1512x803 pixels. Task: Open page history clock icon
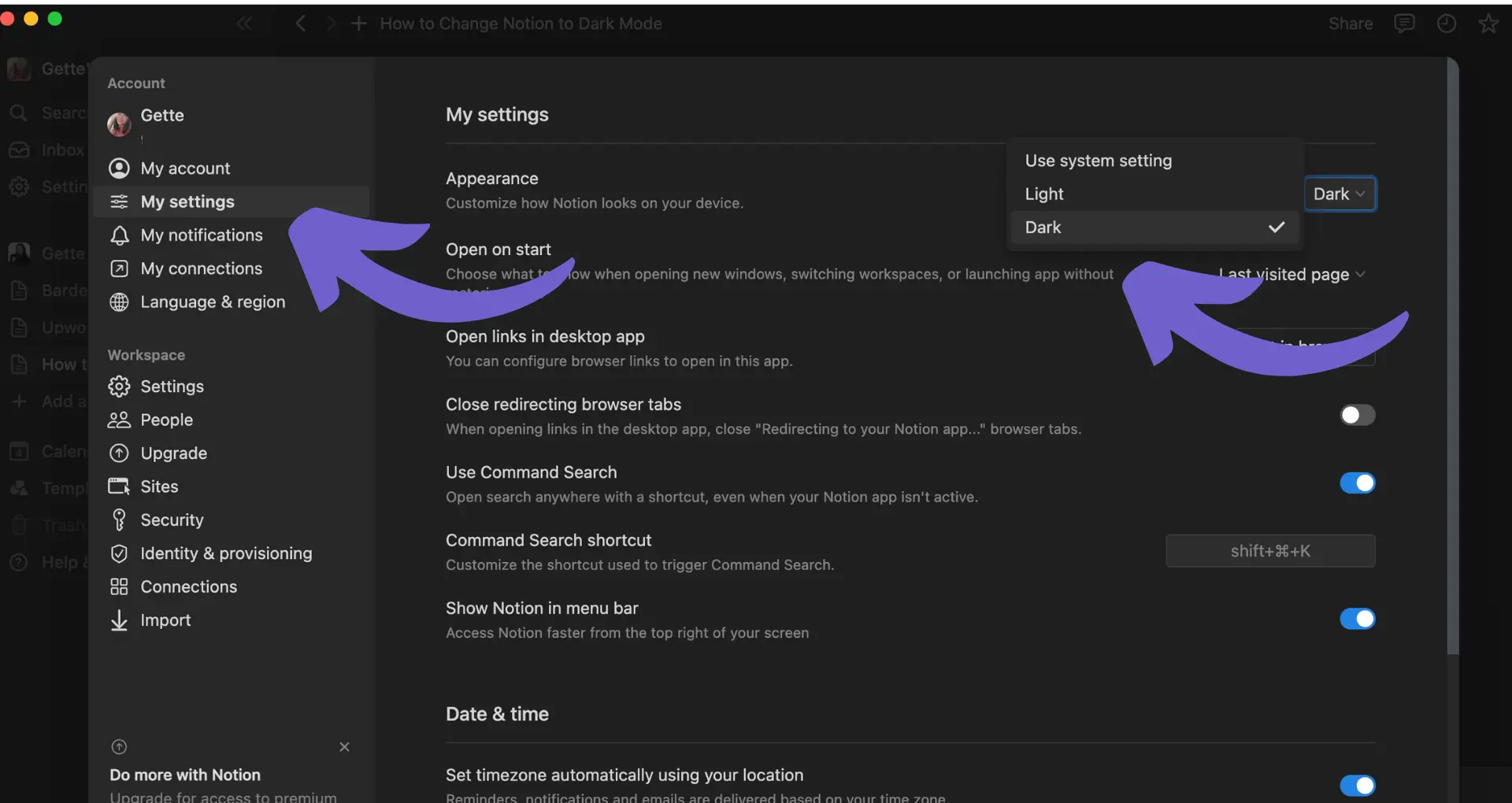tap(1447, 24)
